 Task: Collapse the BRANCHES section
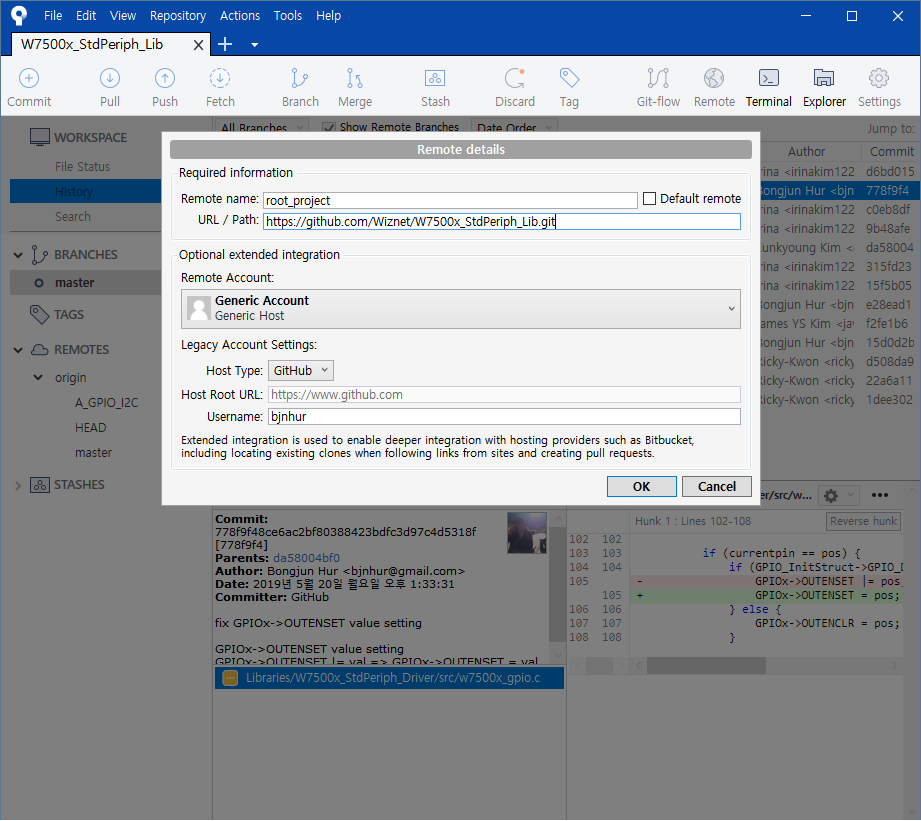click(x=18, y=255)
